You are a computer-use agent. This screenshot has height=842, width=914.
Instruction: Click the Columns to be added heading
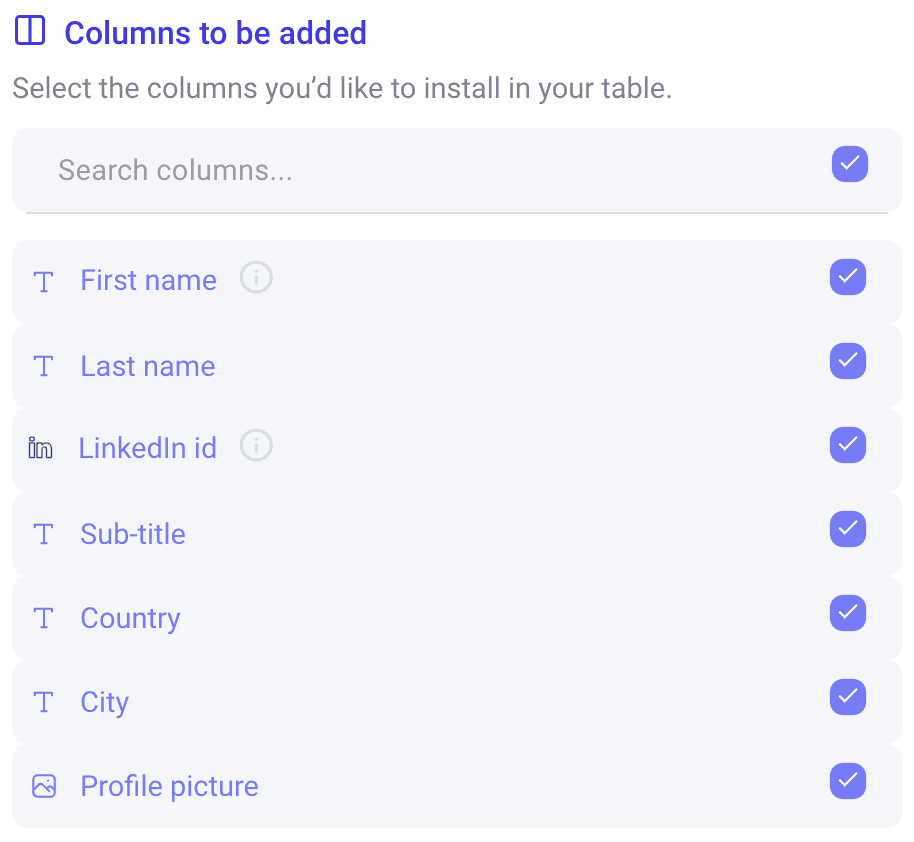215,32
